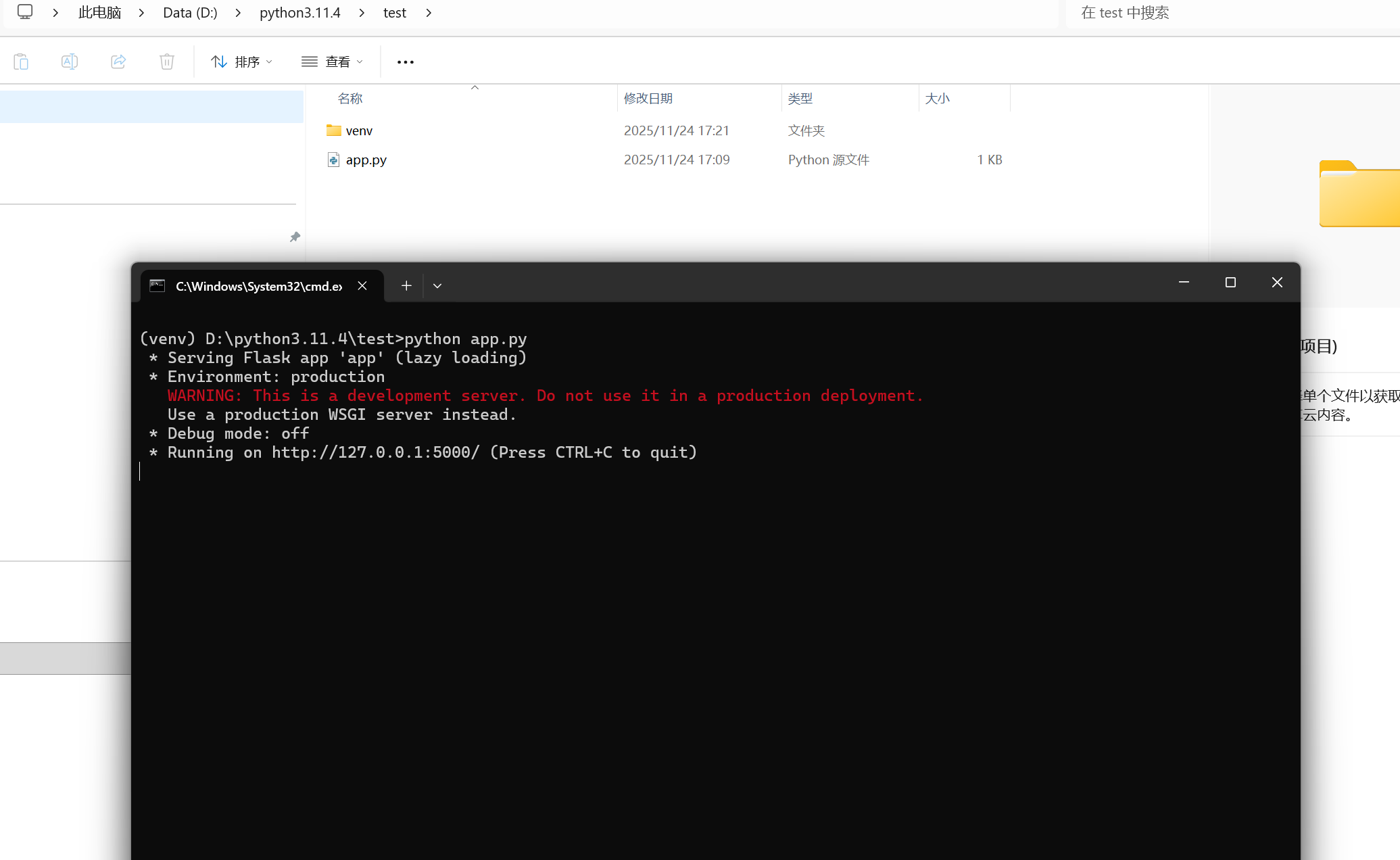Click the http://127.0.0.1:5000 server URL
1400x860 pixels.
pos(375,452)
